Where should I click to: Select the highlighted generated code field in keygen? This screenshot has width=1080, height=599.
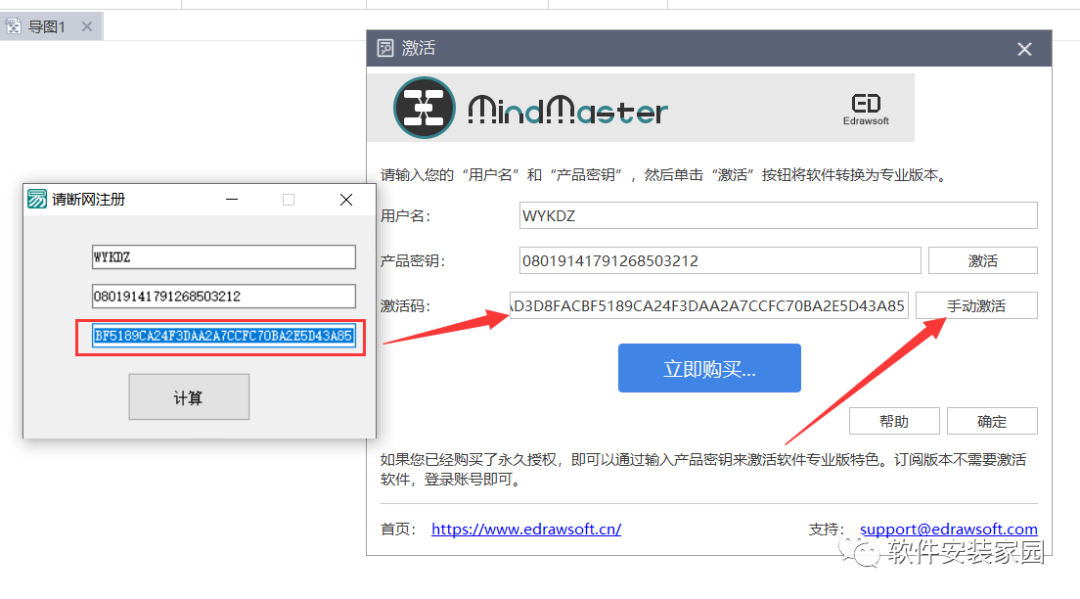pyautogui.click(x=223, y=336)
